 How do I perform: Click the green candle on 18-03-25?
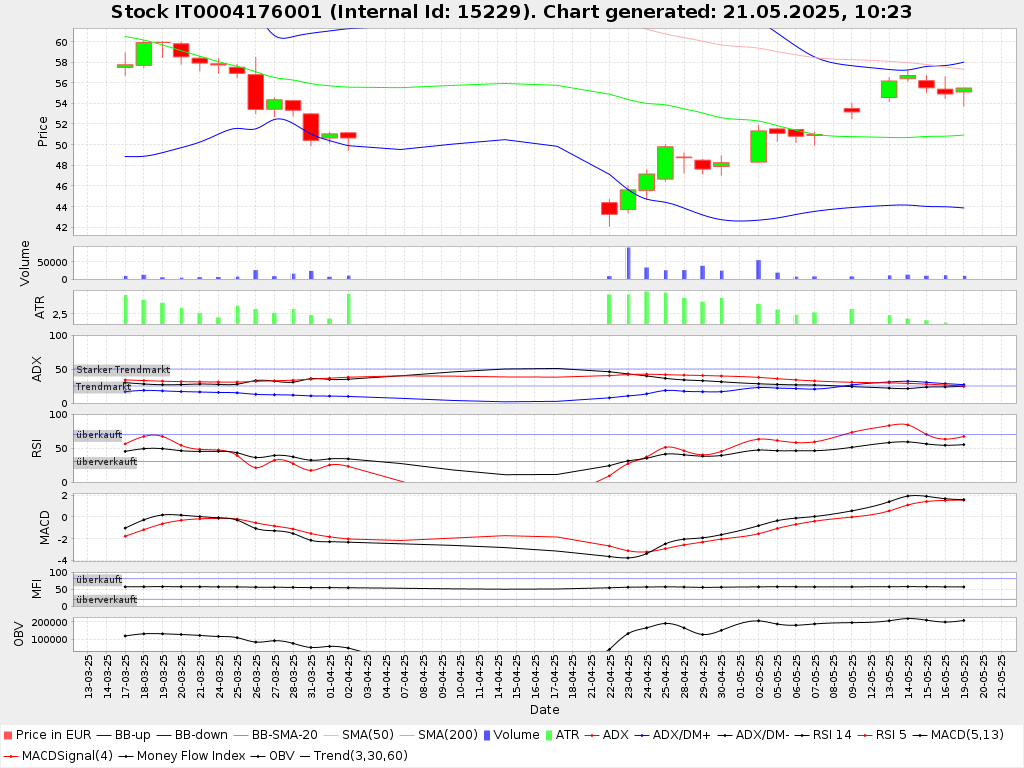(144, 54)
